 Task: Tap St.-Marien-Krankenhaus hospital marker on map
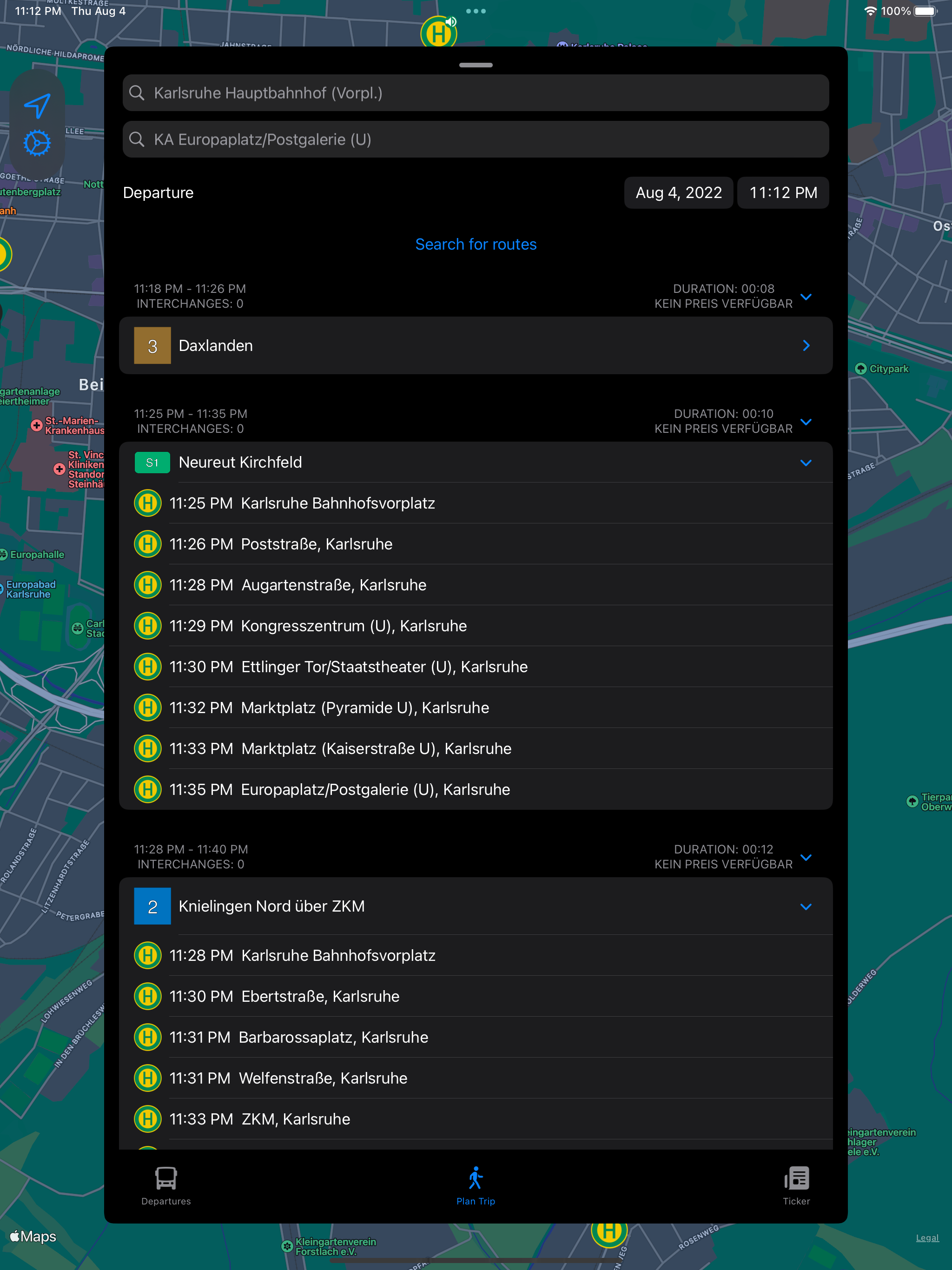(x=36, y=425)
